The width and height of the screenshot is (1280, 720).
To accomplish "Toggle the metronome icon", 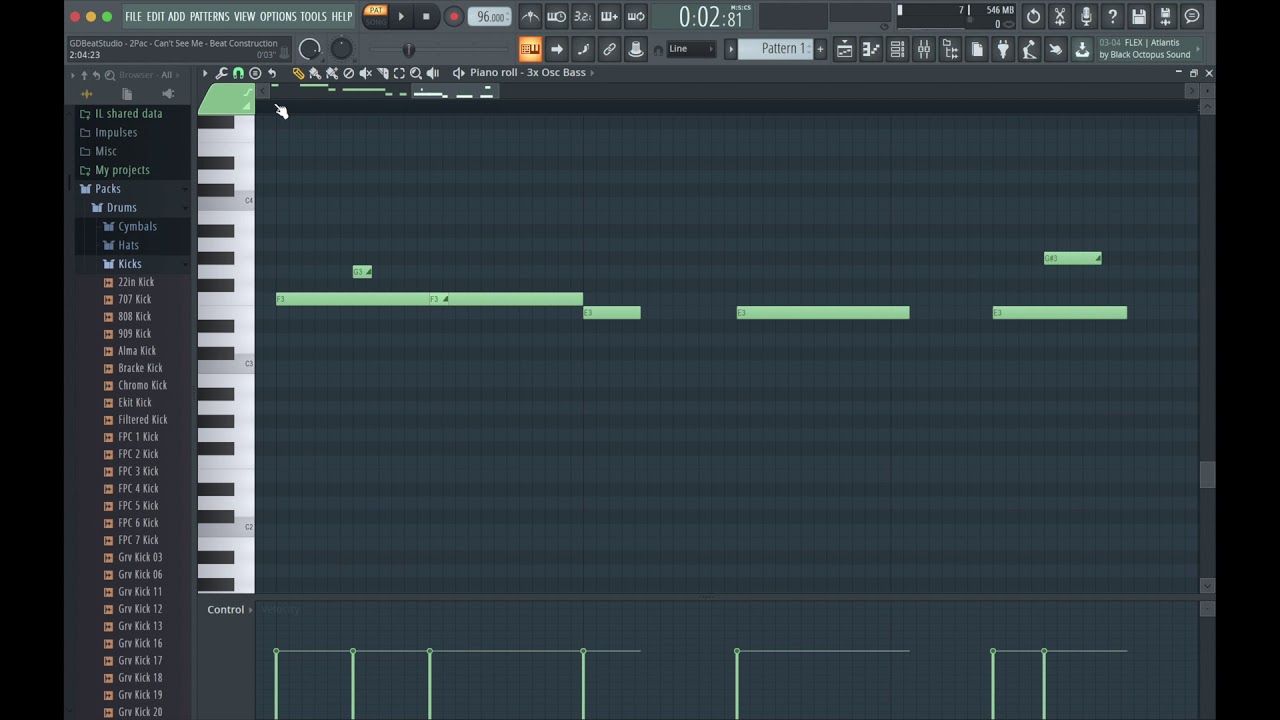I will point(530,16).
